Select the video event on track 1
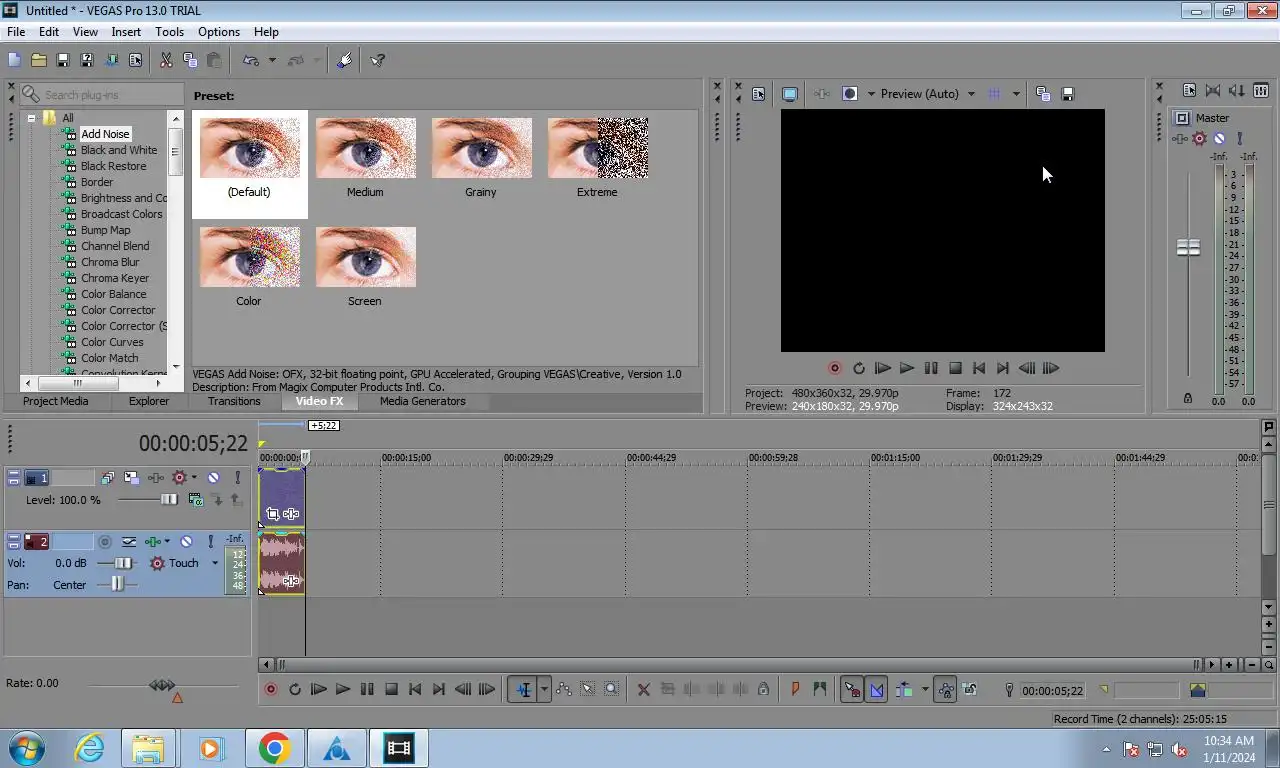This screenshot has height=768, width=1280. point(282,498)
